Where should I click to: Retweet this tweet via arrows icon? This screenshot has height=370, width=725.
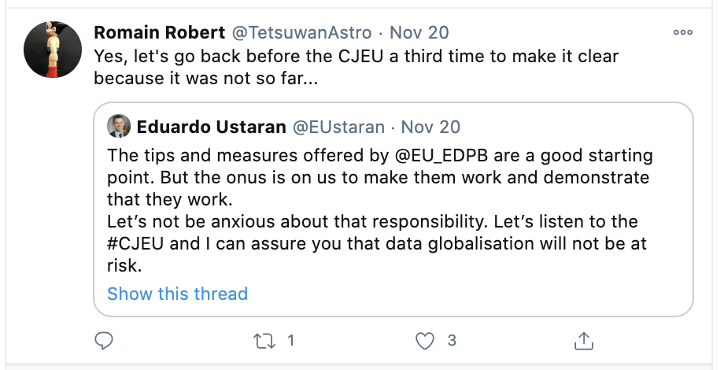point(264,341)
